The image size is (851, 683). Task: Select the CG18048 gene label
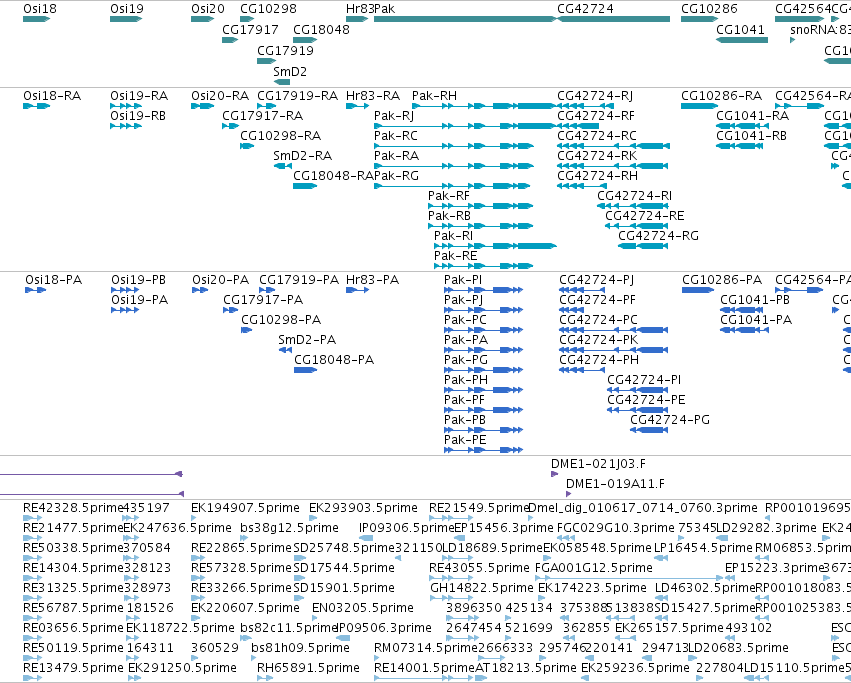point(321,29)
